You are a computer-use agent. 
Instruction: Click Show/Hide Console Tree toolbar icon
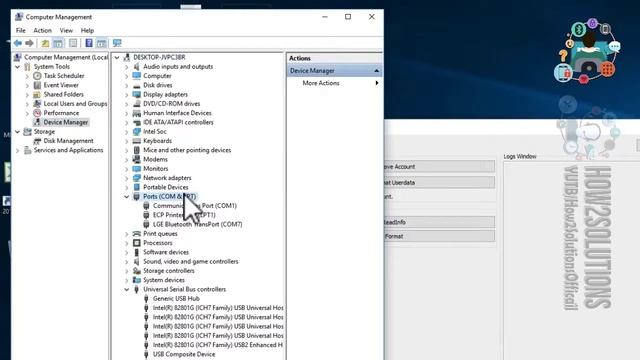(58, 43)
